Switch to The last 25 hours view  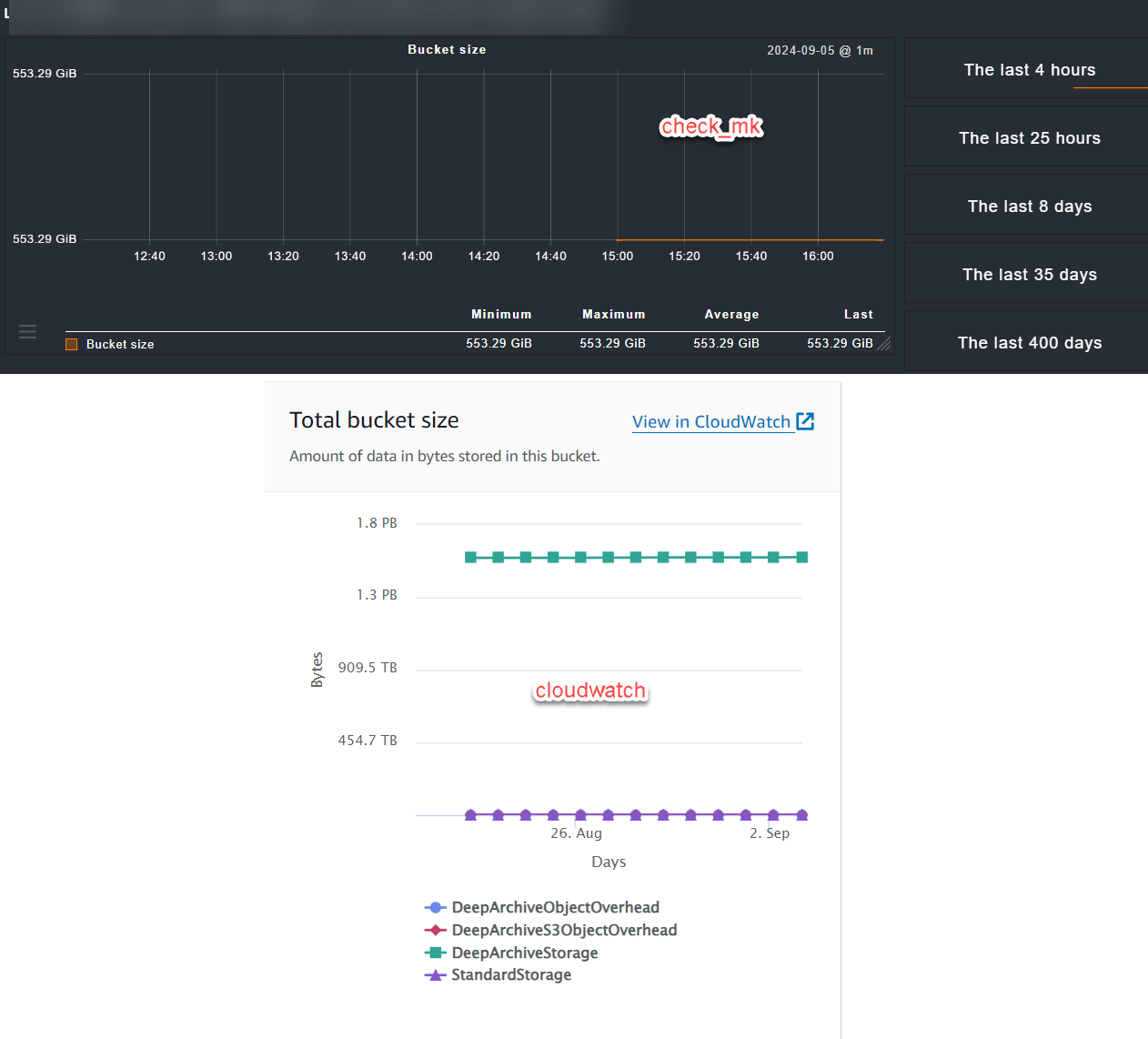tap(1029, 138)
